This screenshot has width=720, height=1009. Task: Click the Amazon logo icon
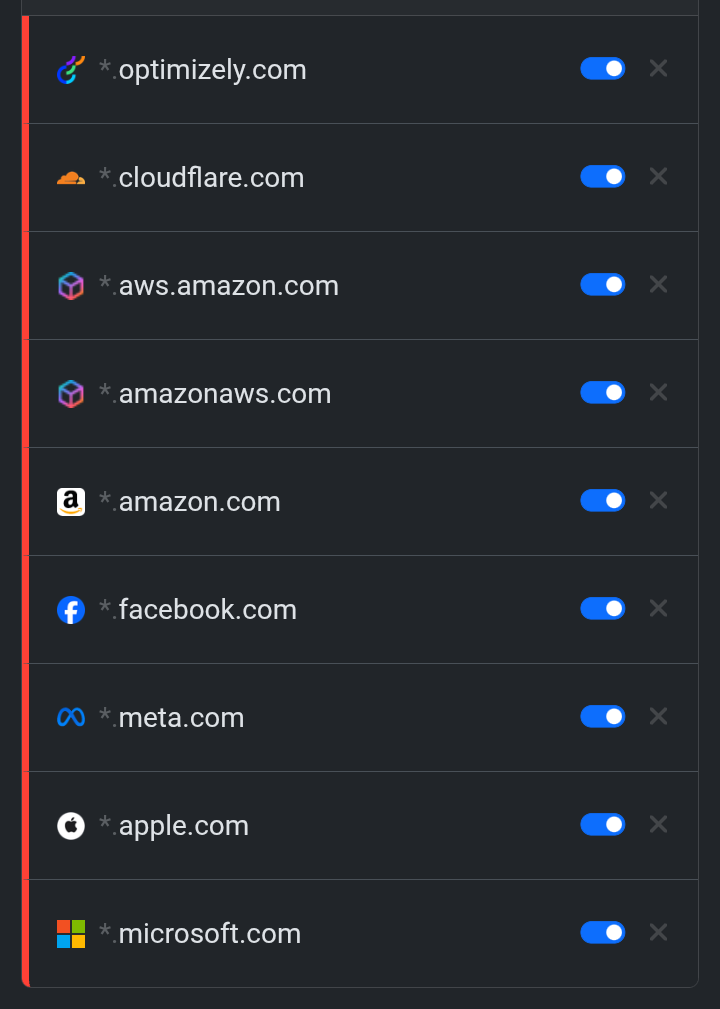pyautogui.click(x=71, y=502)
